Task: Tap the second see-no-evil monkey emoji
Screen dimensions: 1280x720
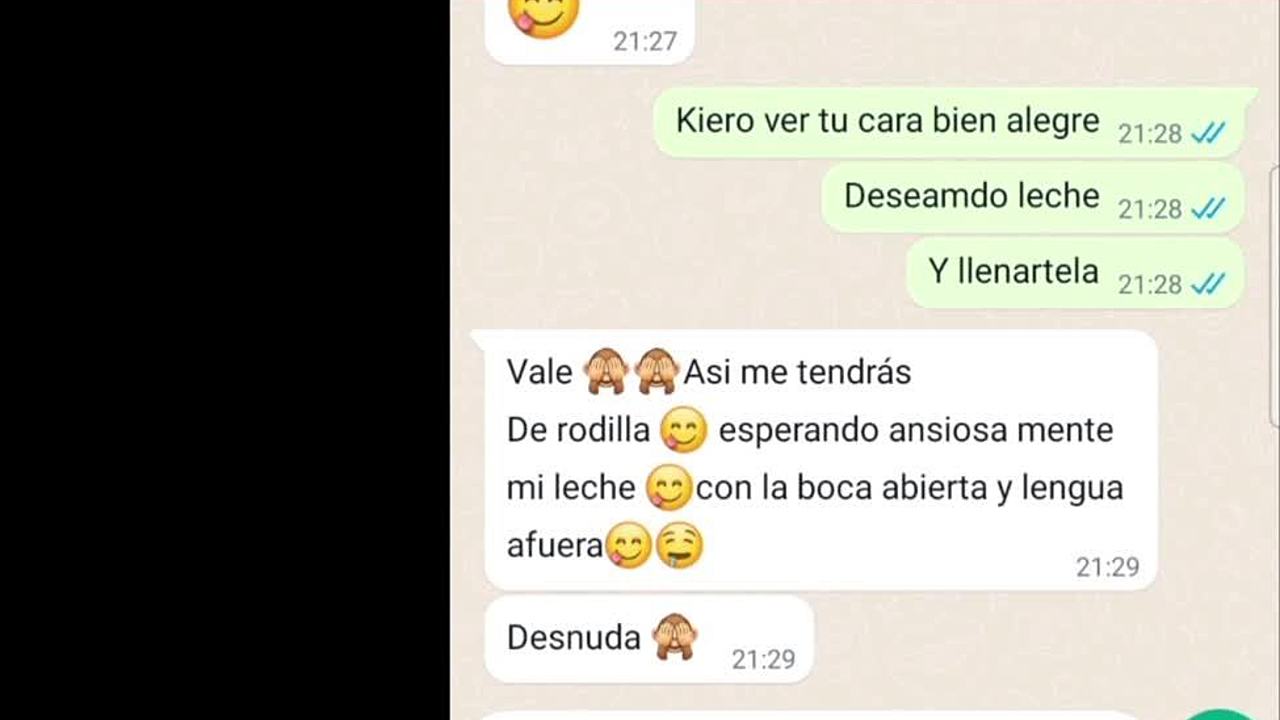Action: click(657, 372)
